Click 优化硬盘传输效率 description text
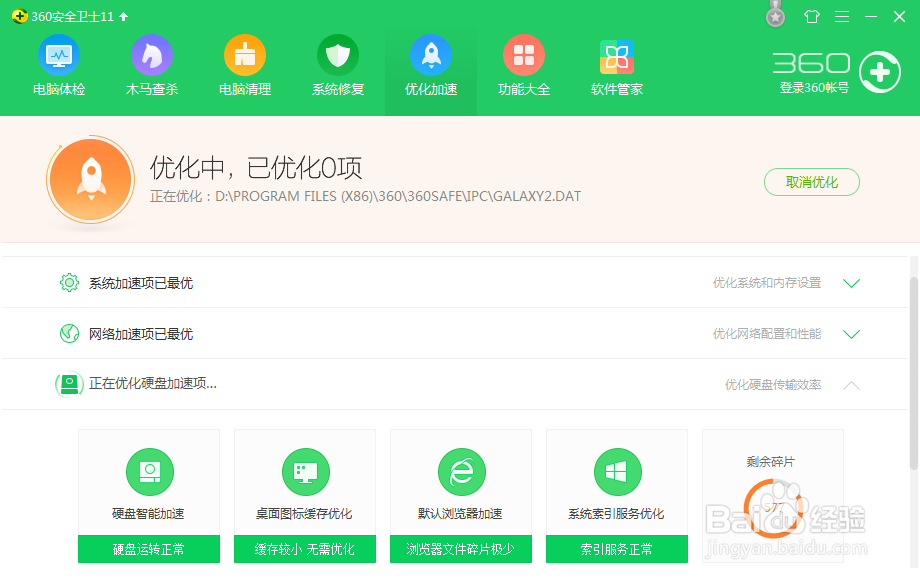 [773, 385]
